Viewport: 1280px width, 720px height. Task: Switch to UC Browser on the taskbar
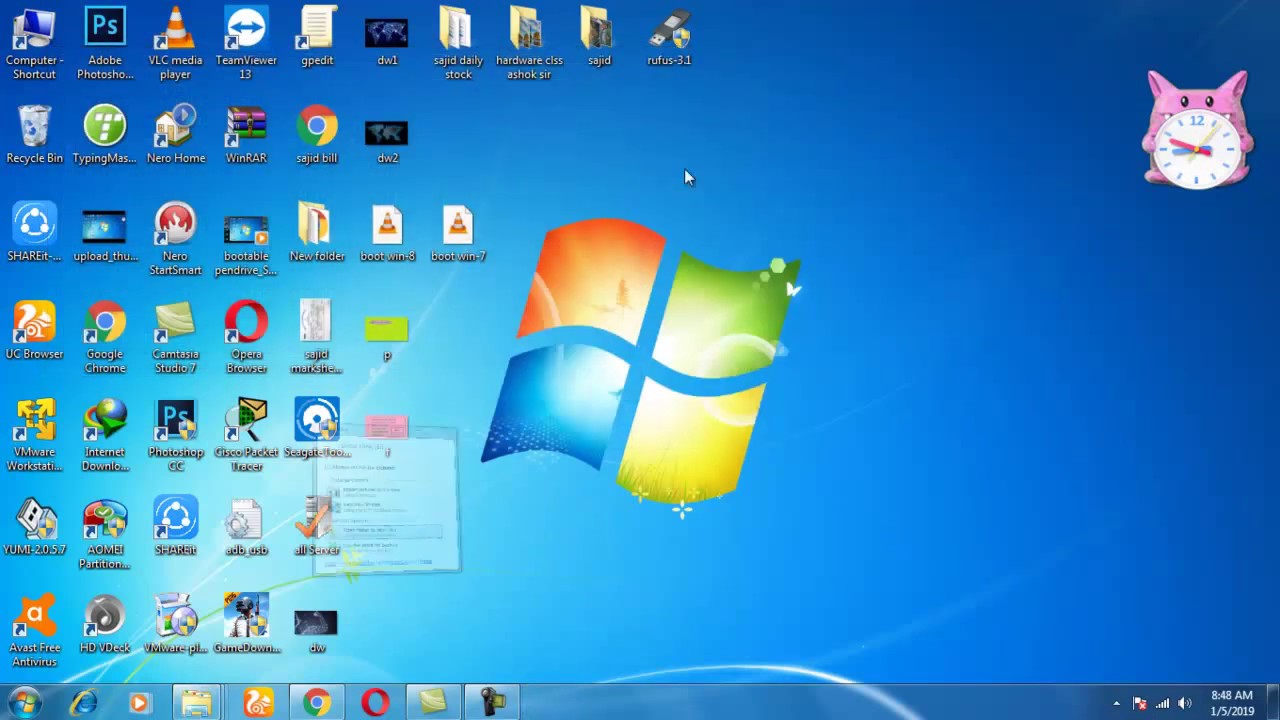258,703
